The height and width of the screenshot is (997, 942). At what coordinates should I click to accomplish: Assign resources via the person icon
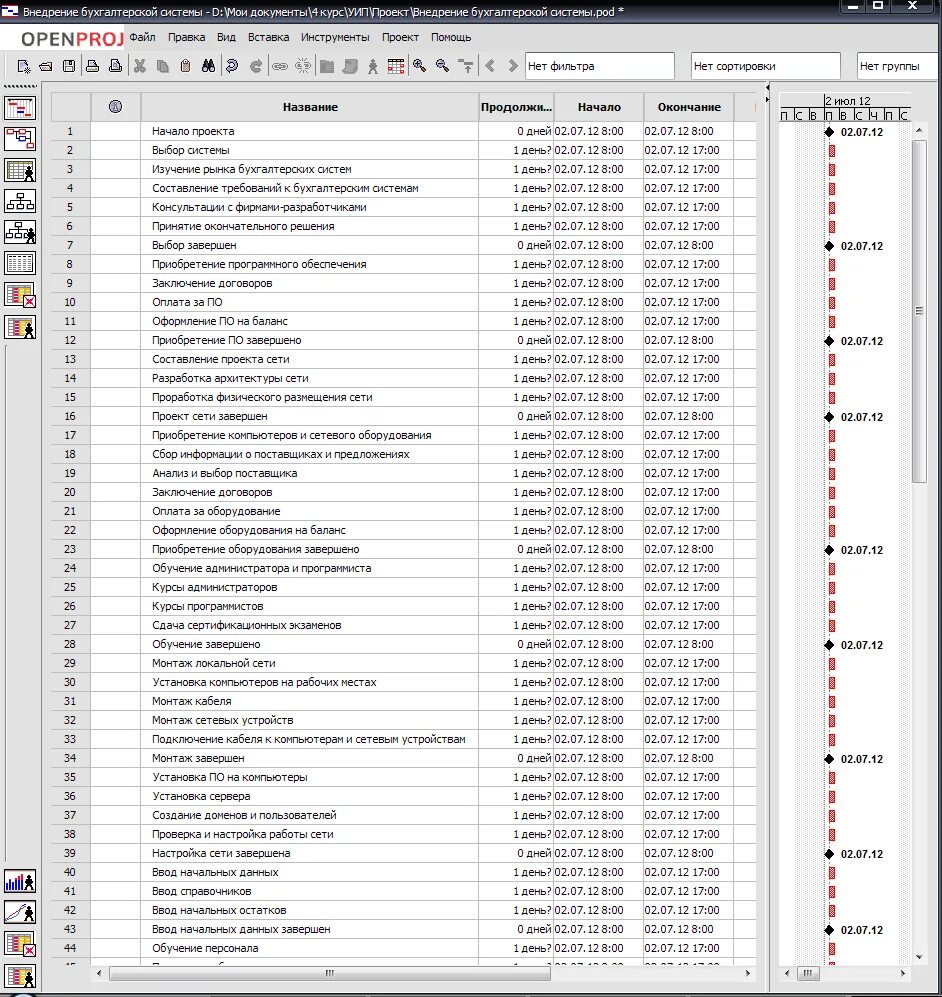pos(372,66)
